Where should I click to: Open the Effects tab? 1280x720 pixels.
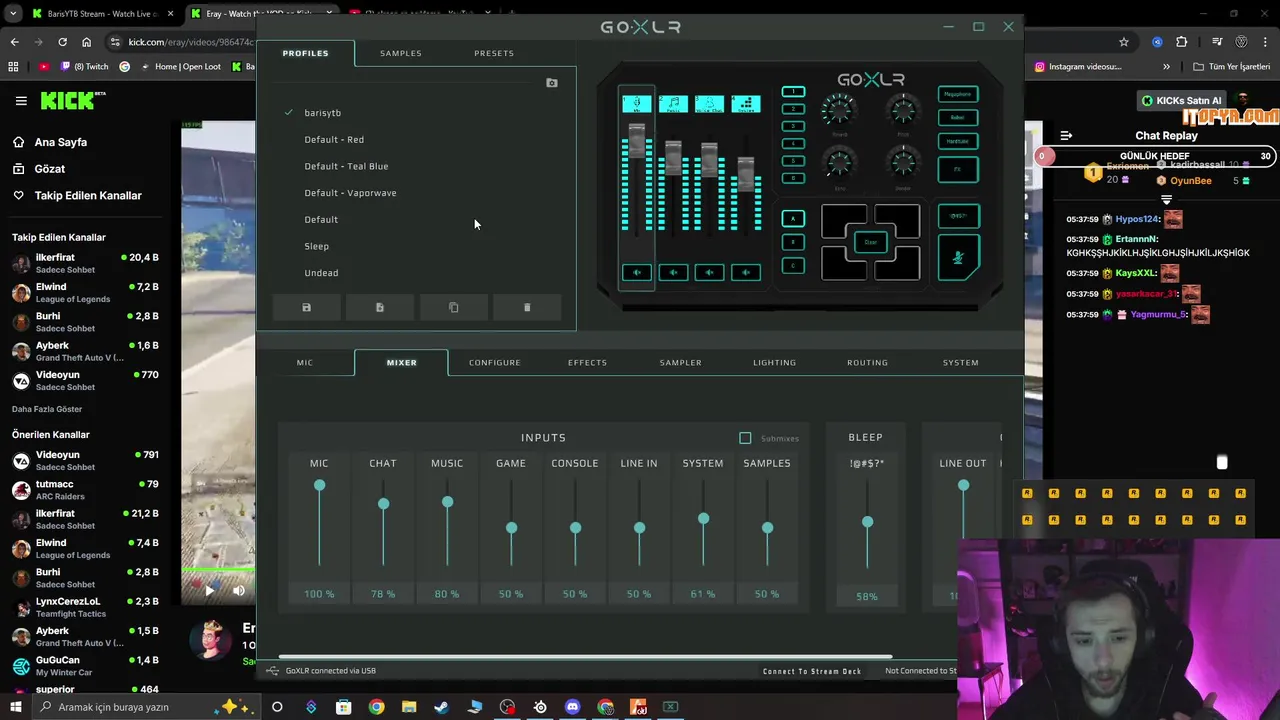[x=588, y=362]
